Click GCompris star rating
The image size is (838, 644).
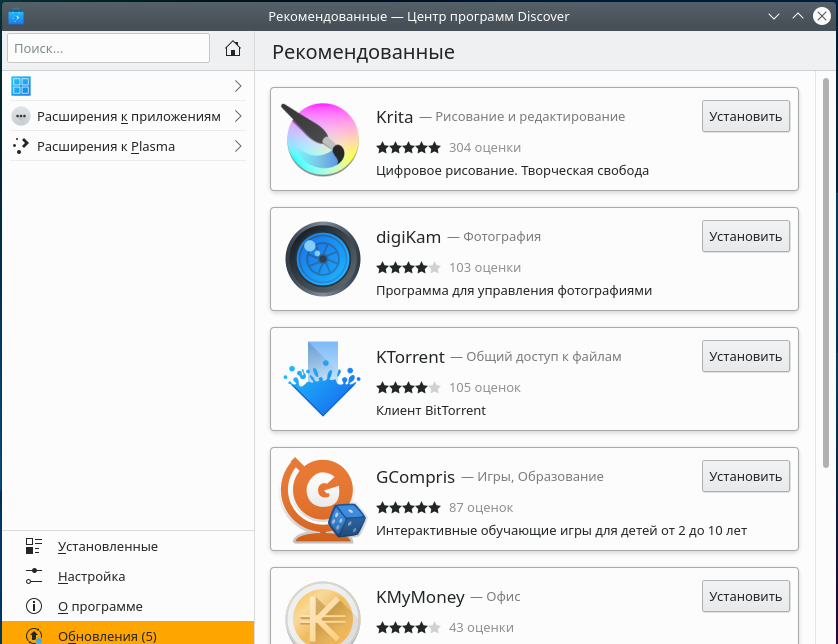(x=408, y=507)
